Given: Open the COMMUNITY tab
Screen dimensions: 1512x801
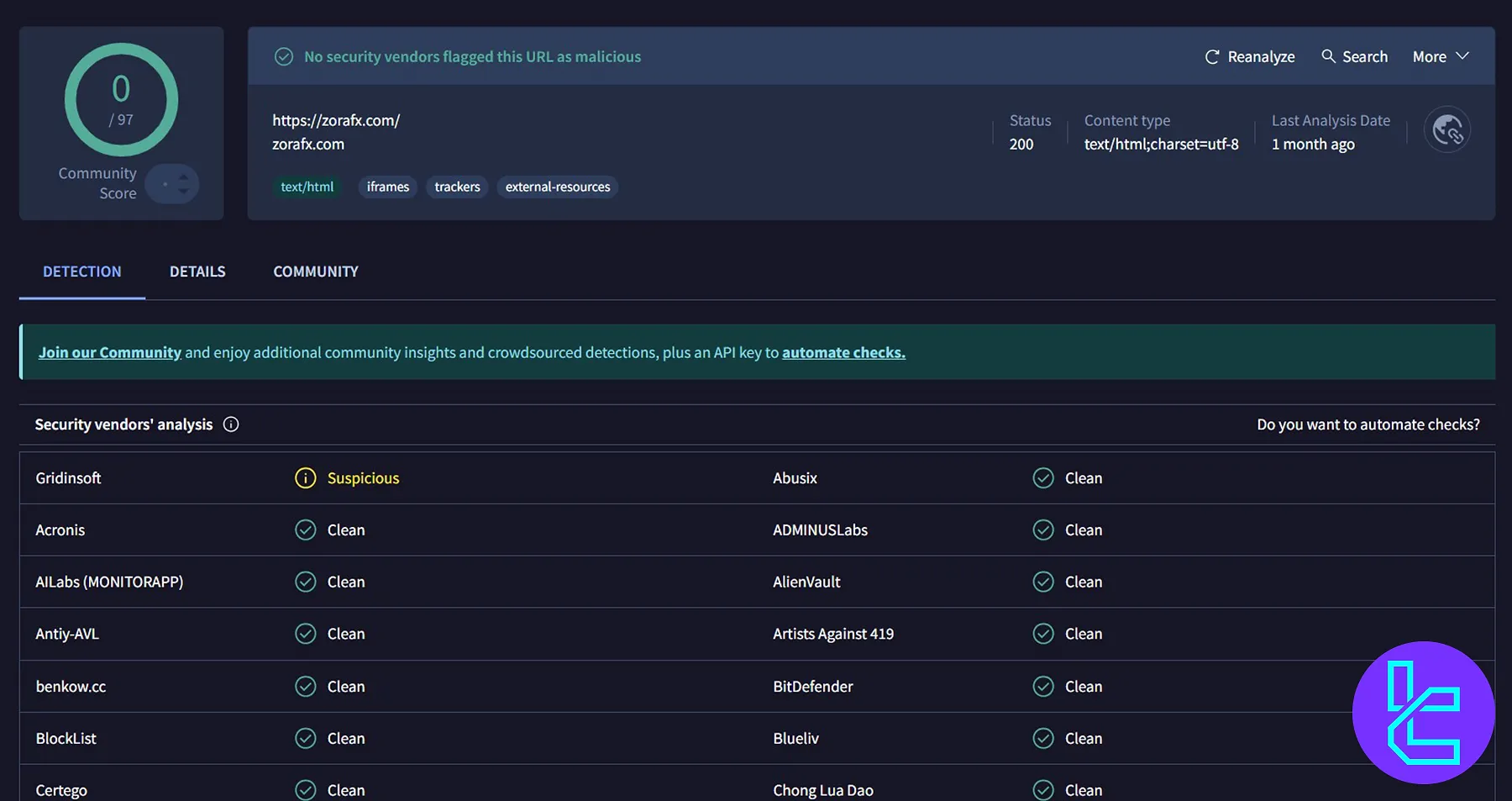Looking at the screenshot, I should (316, 271).
